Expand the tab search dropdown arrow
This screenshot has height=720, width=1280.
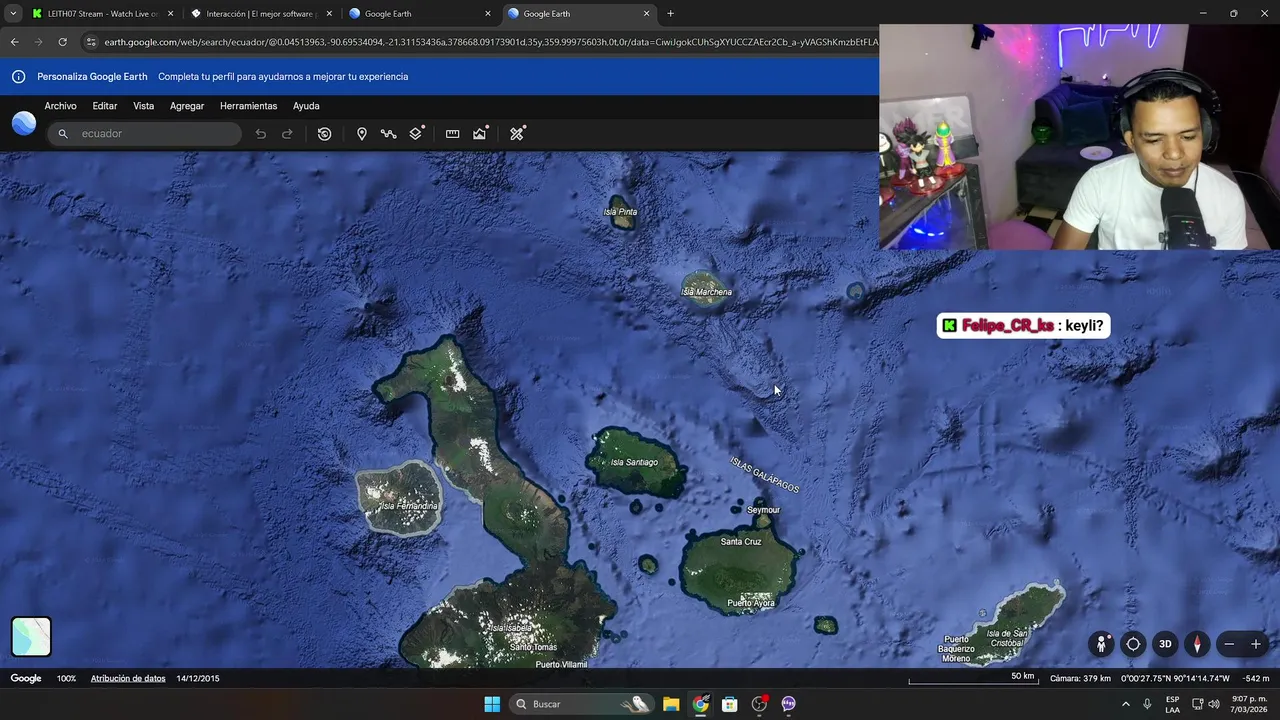12,14
